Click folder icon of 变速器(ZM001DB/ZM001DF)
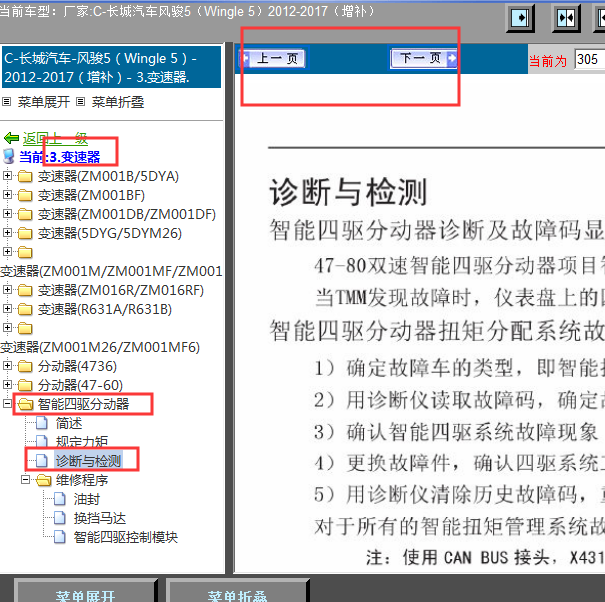Image resolution: width=605 pixels, height=602 pixels. click(25, 214)
